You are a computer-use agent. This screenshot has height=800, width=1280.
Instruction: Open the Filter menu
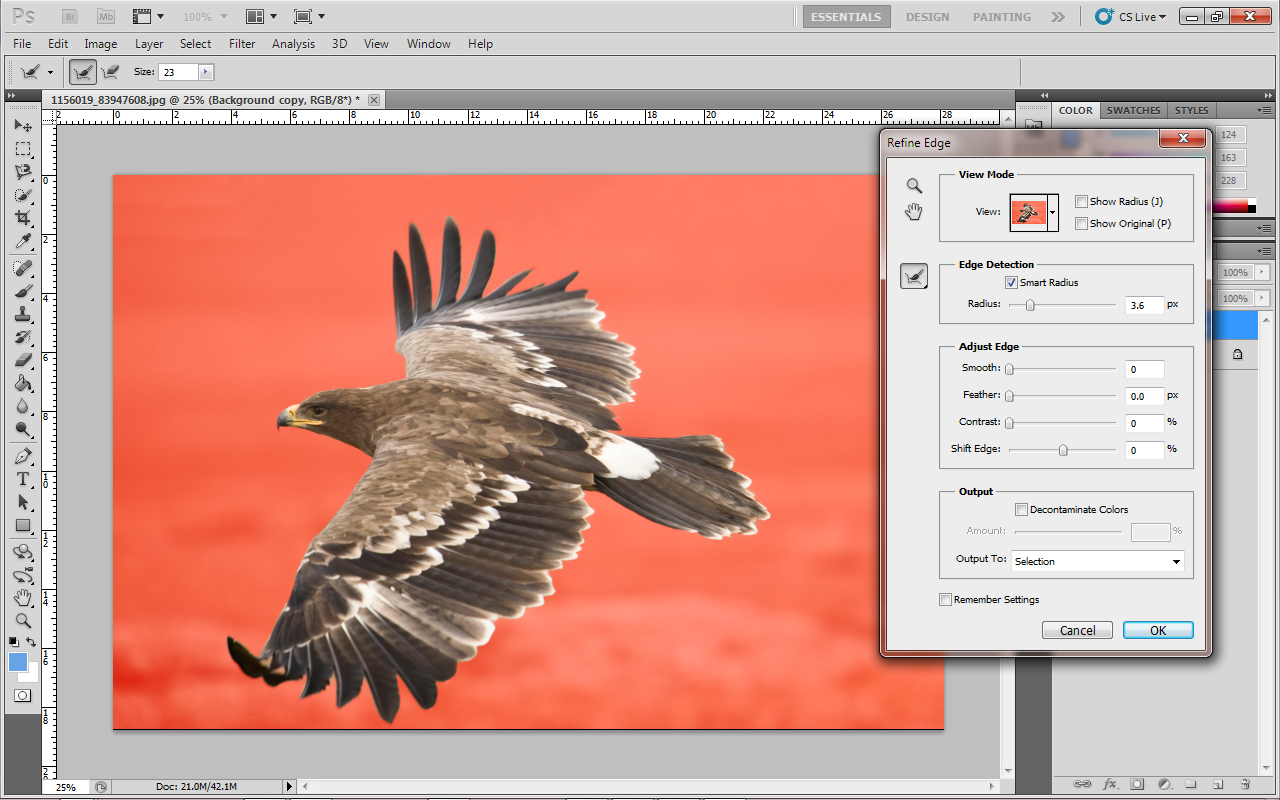point(242,44)
